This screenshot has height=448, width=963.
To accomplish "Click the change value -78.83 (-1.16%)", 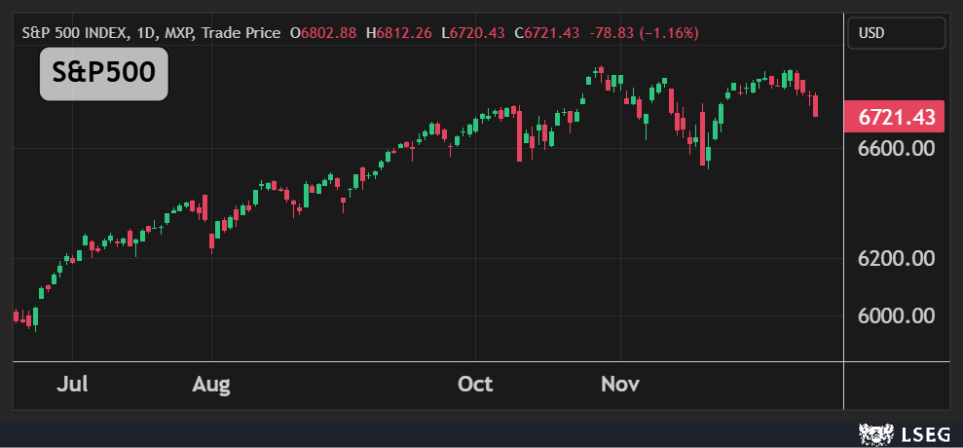I will click(645, 33).
